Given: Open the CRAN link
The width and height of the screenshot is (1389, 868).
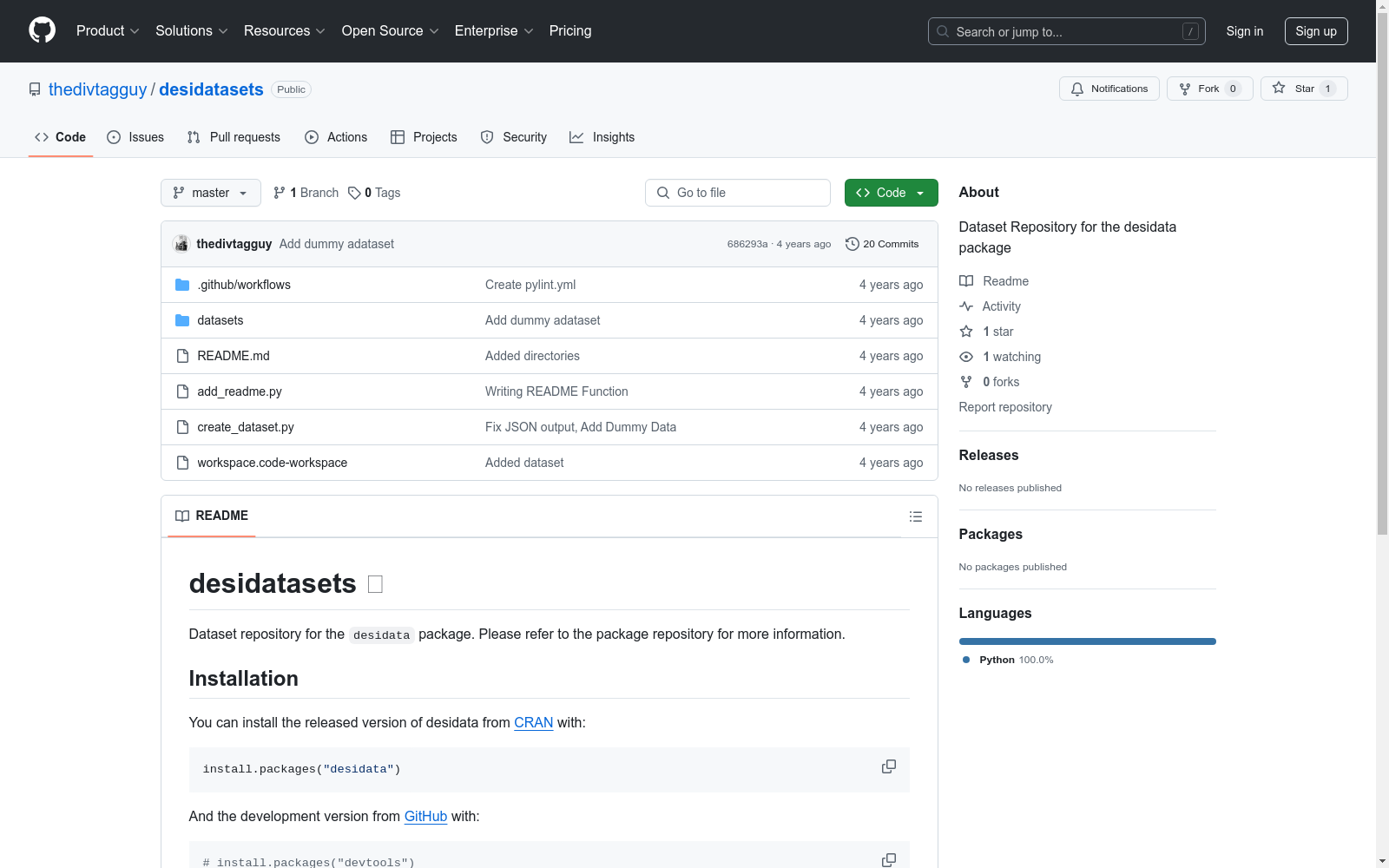Looking at the screenshot, I should pos(534,722).
